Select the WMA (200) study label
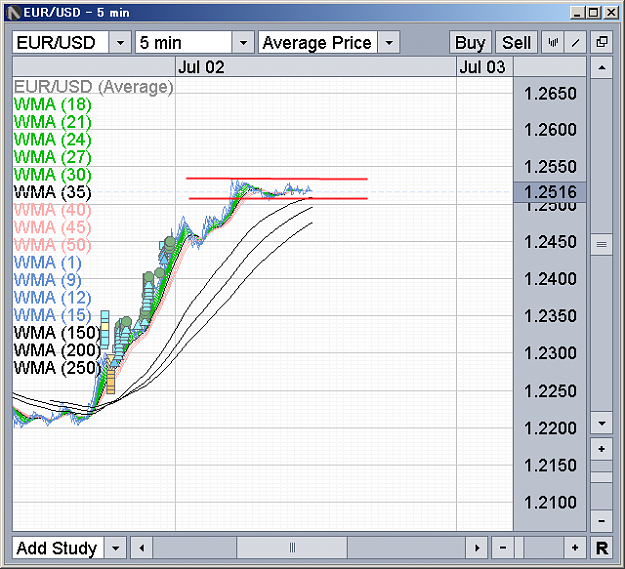Image resolution: width=625 pixels, height=569 pixels. [x=57, y=350]
